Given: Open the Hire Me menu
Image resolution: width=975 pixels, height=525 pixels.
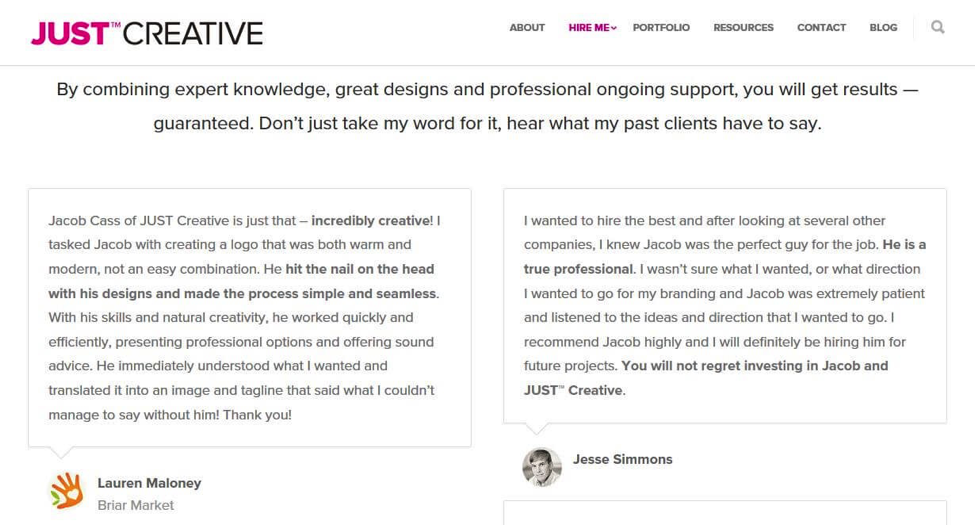Looking at the screenshot, I should pyautogui.click(x=589, y=27).
